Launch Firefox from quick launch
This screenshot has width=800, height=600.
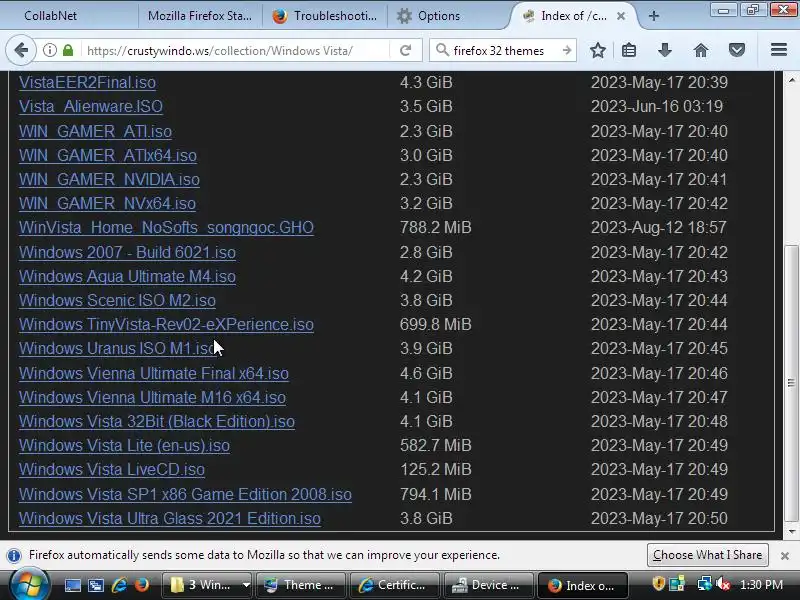click(x=142, y=585)
